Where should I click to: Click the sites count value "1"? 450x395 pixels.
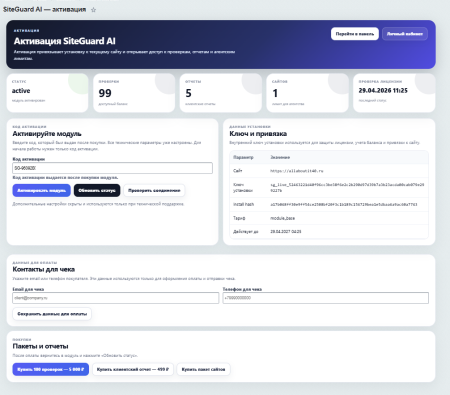point(275,93)
